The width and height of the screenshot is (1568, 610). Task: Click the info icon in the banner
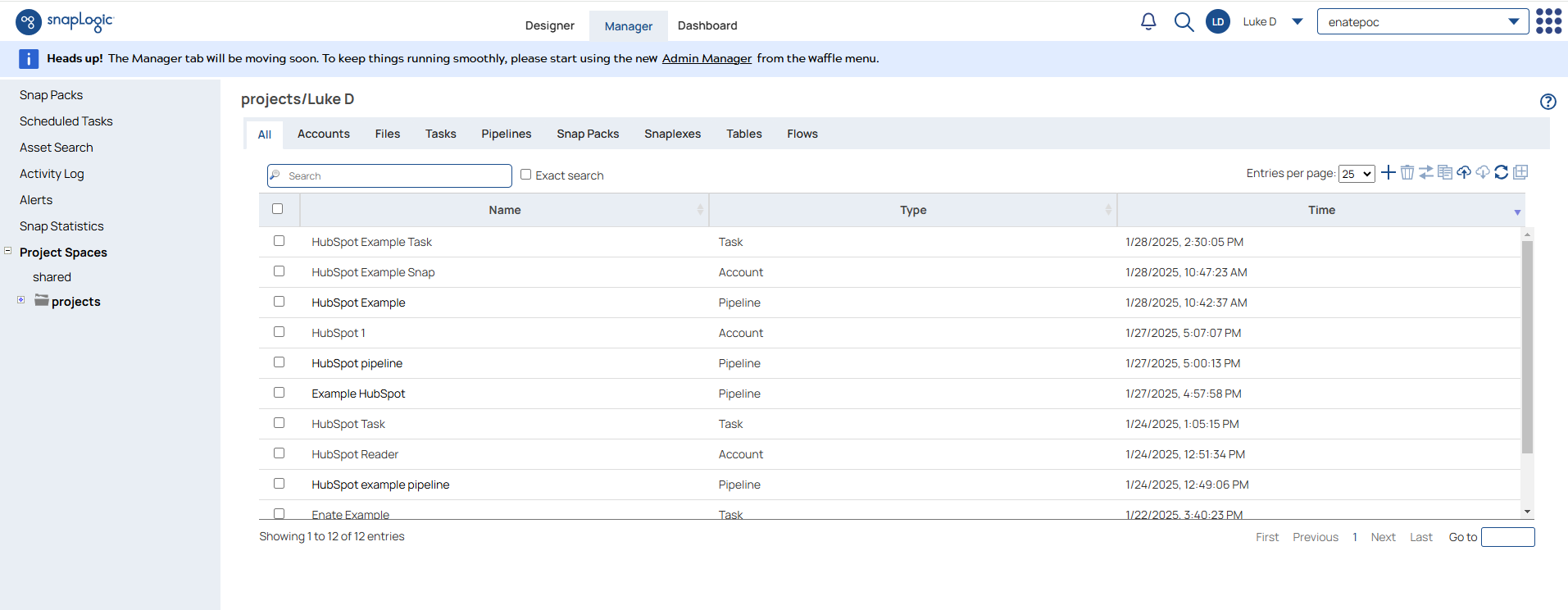29,59
